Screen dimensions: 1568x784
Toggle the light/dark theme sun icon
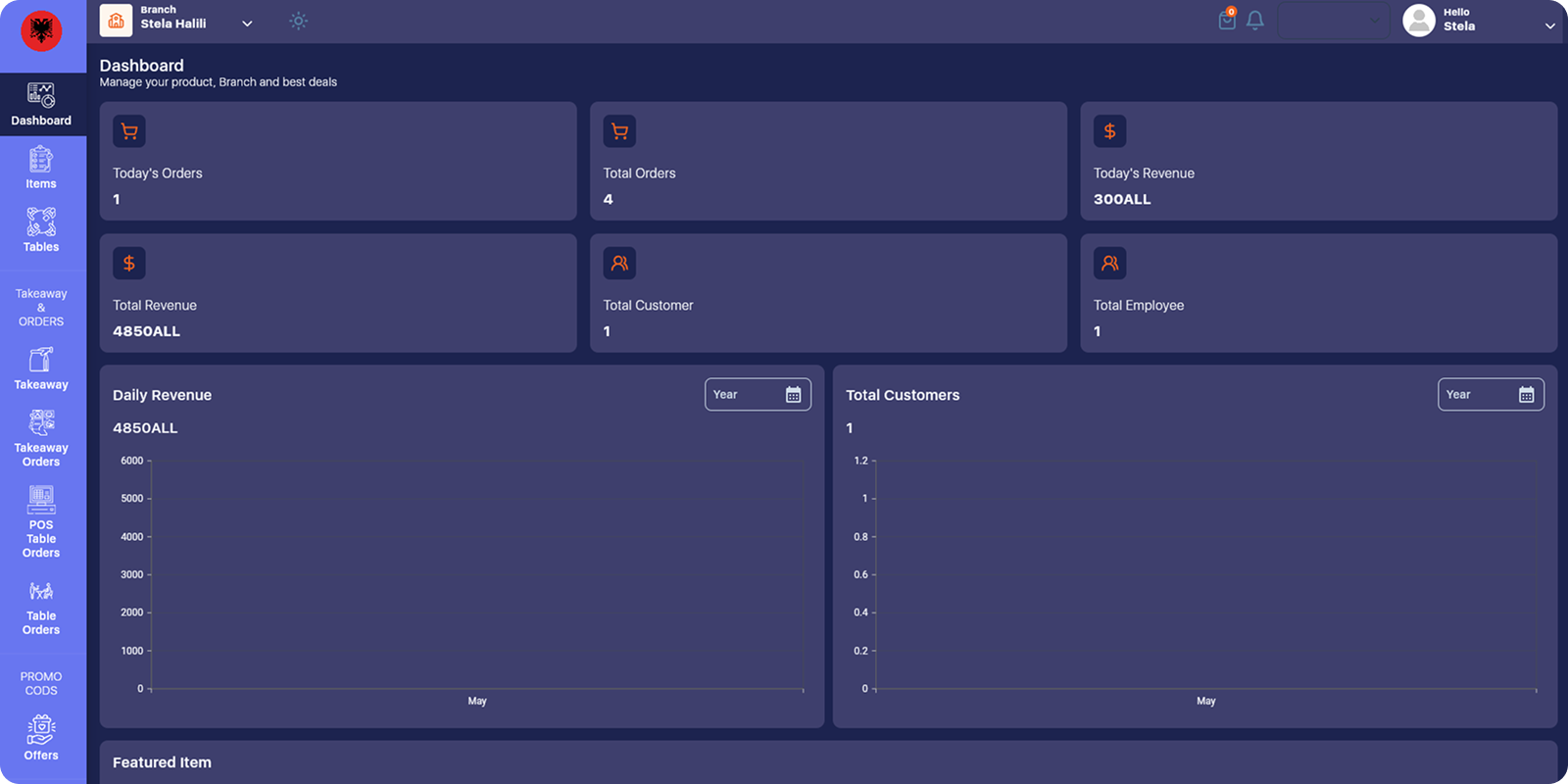tap(298, 21)
